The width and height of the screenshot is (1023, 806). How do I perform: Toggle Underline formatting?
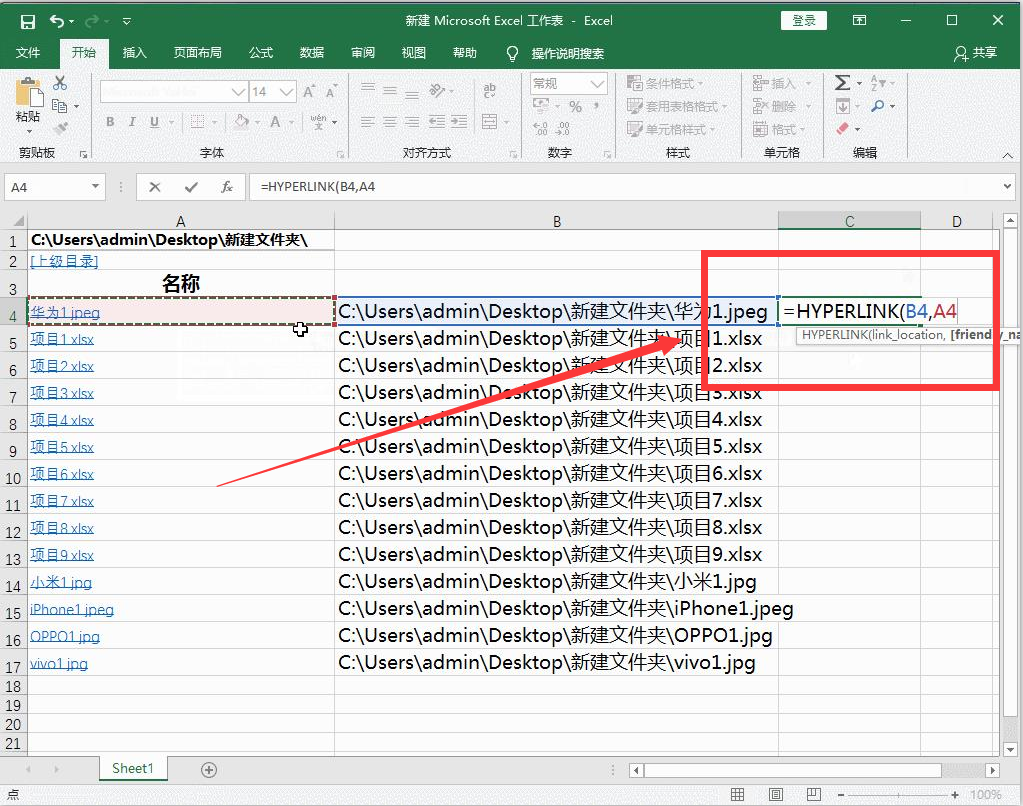click(155, 122)
